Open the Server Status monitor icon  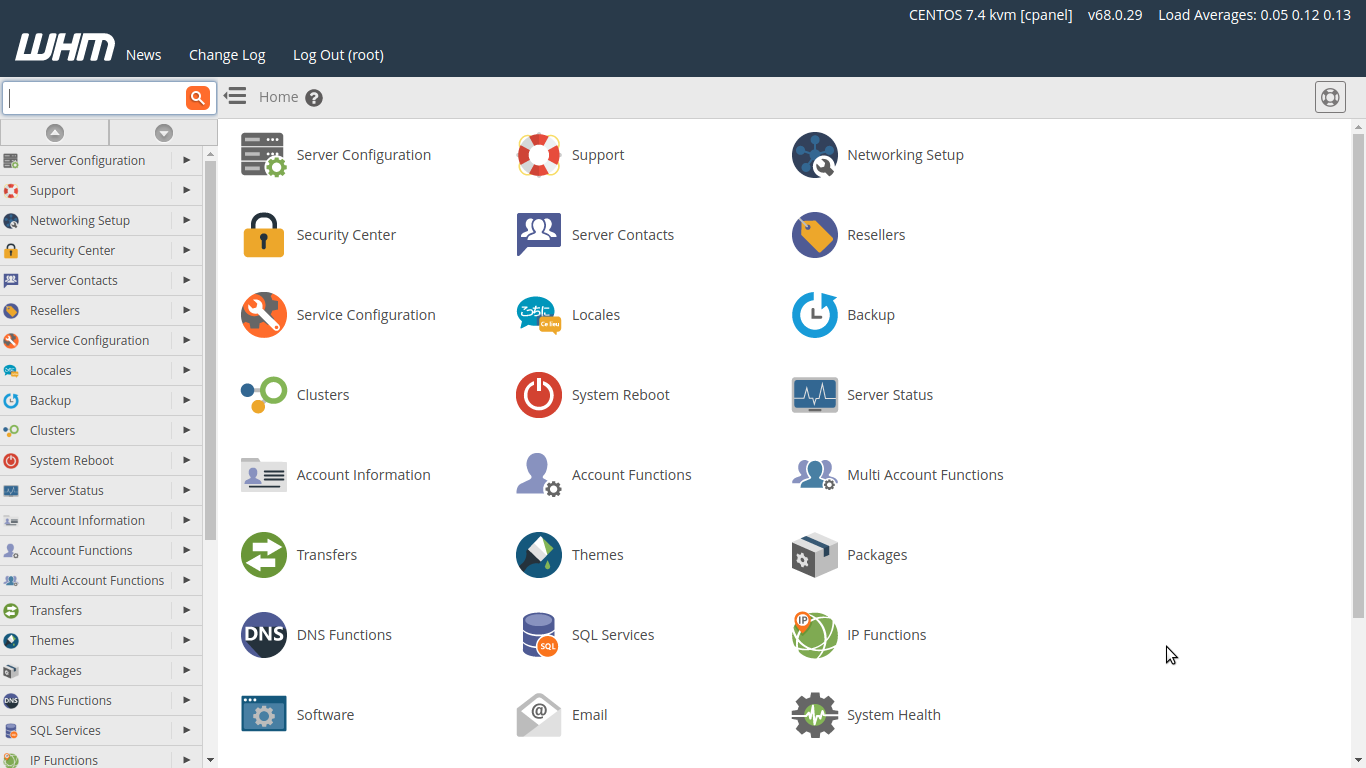point(814,395)
